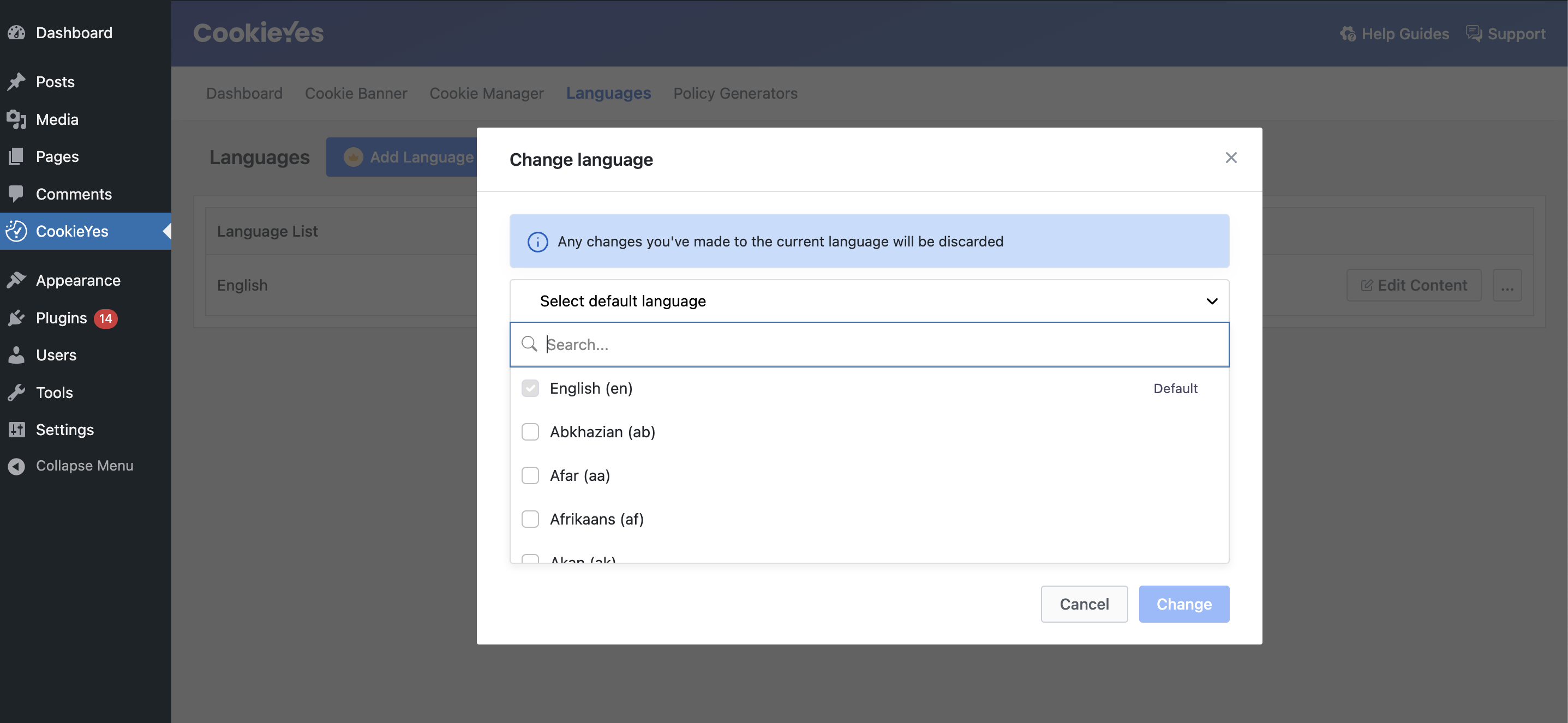Open the Settings menu in sidebar
The image size is (1568, 723).
(x=64, y=430)
